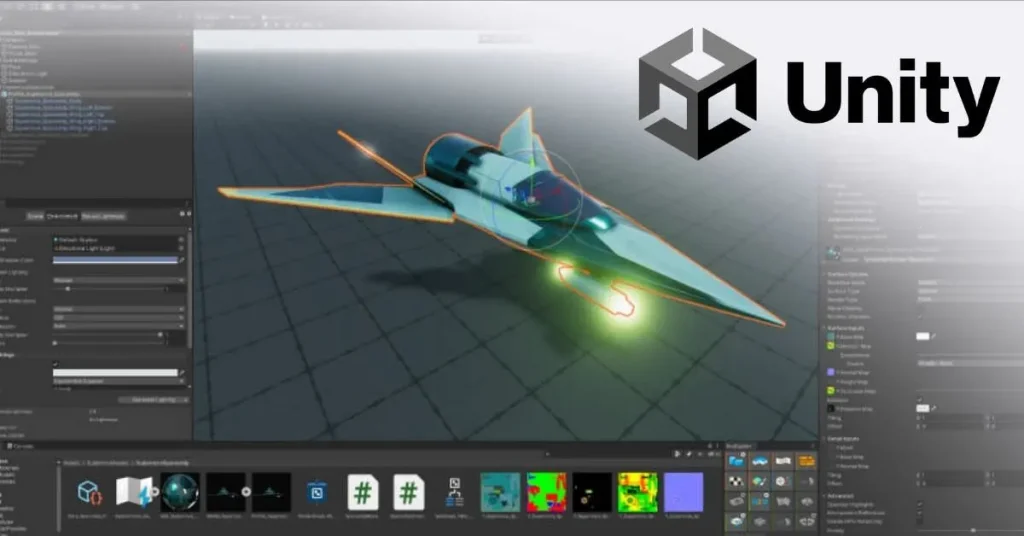Click the blue car icon in palette grid

click(x=760, y=462)
